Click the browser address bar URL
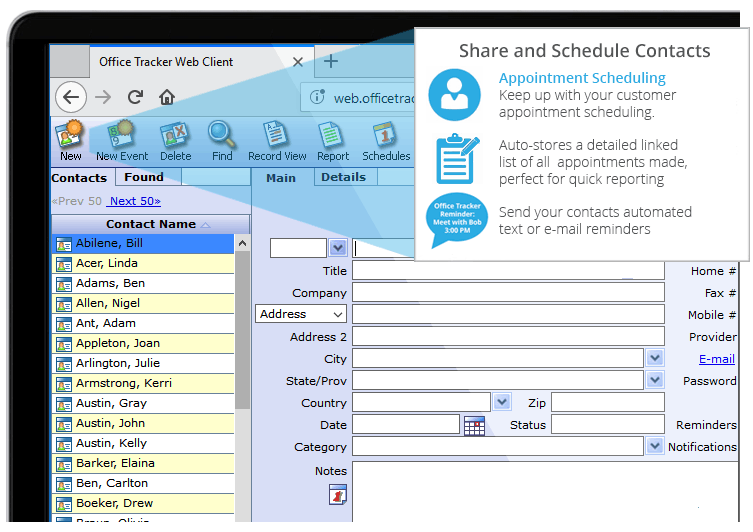753x532 pixels. [374, 98]
